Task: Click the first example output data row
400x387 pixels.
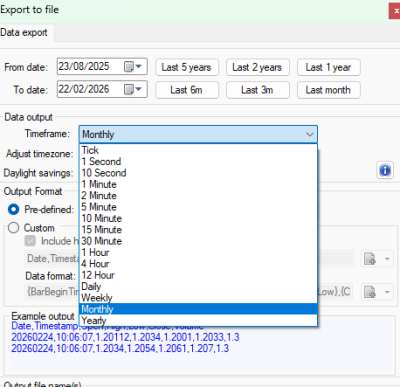Action: 125,337
